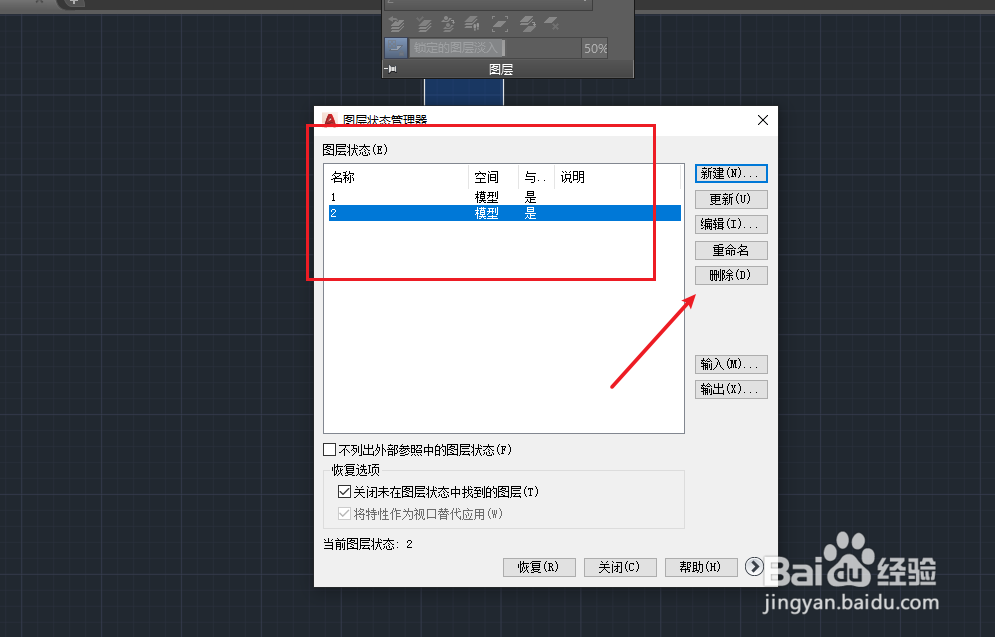This screenshot has height=637, width=995.
Task: Click the 重命名 button
Action: click(731, 250)
